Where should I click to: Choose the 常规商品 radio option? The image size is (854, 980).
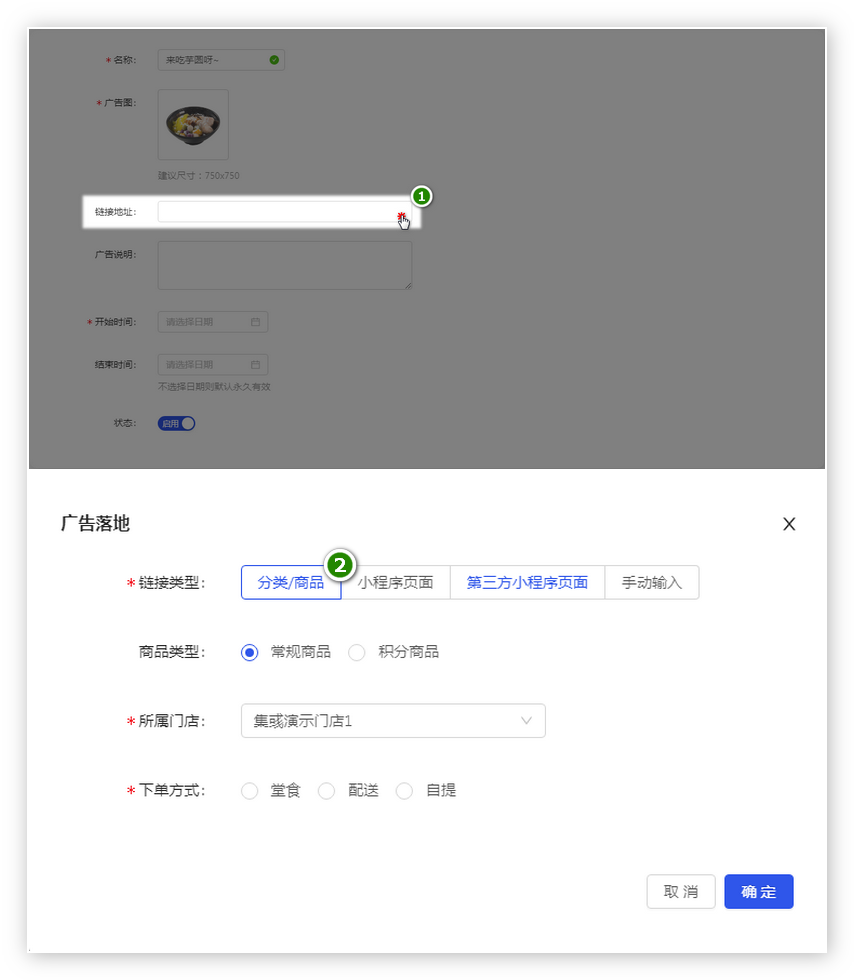pos(249,652)
